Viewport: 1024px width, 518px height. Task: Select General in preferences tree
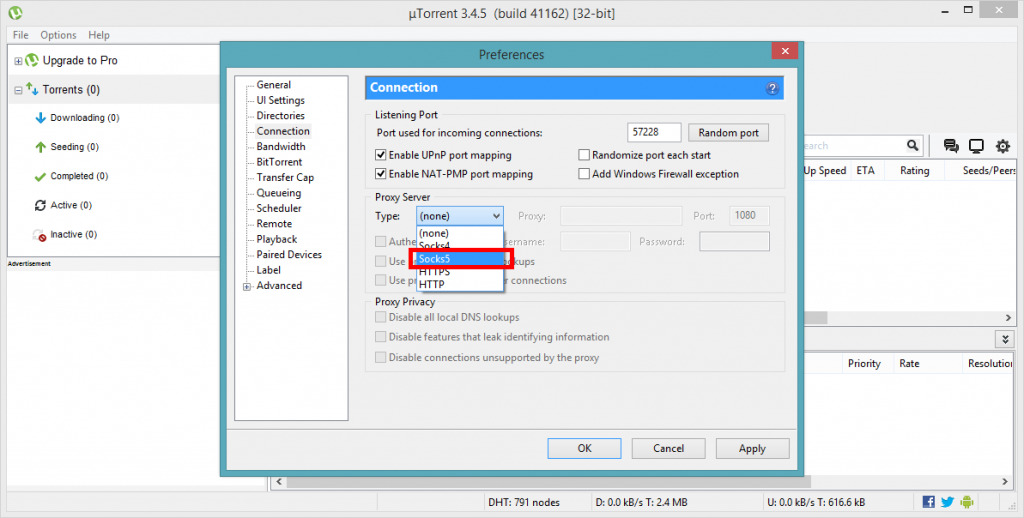pos(274,84)
